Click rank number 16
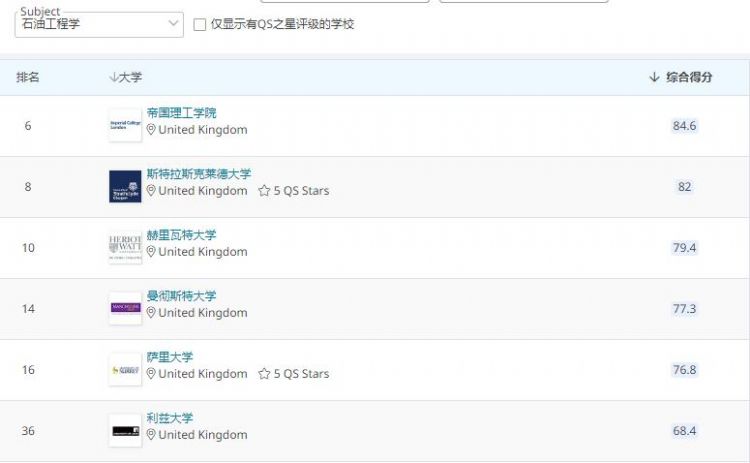Image resolution: width=750 pixels, height=463 pixels. (28, 370)
